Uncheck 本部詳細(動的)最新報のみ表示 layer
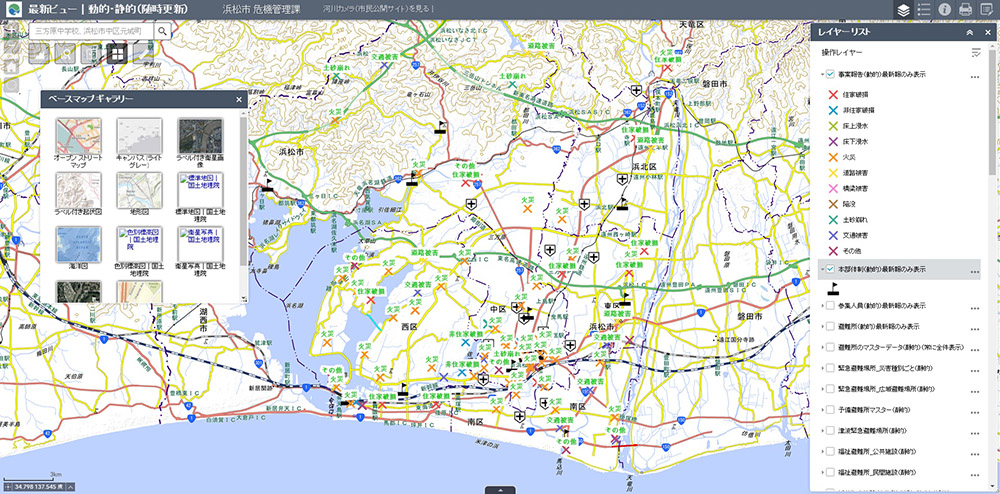The width and height of the screenshot is (1000, 494). [x=830, y=269]
